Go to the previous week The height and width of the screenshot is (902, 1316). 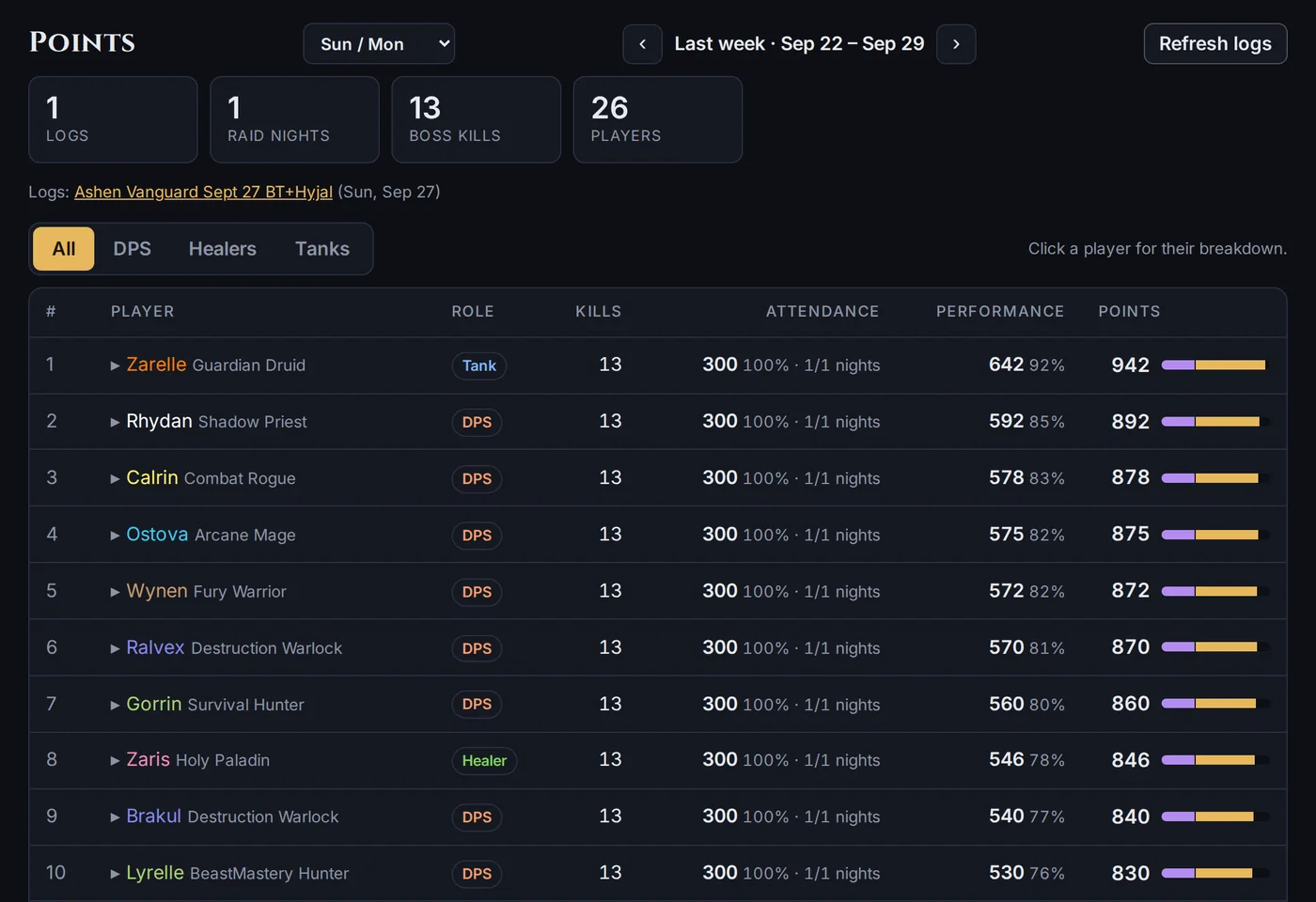pyautogui.click(x=642, y=44)
